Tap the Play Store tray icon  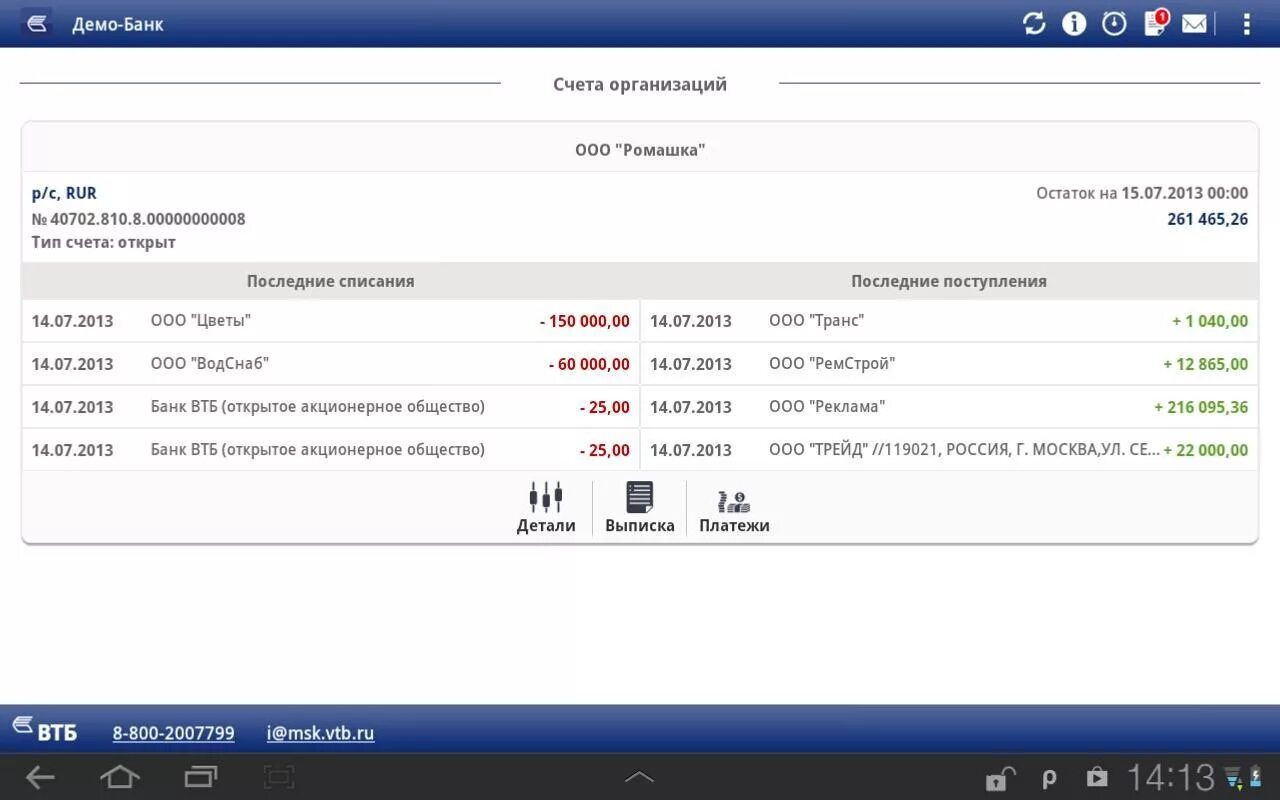click(1097, 778)
